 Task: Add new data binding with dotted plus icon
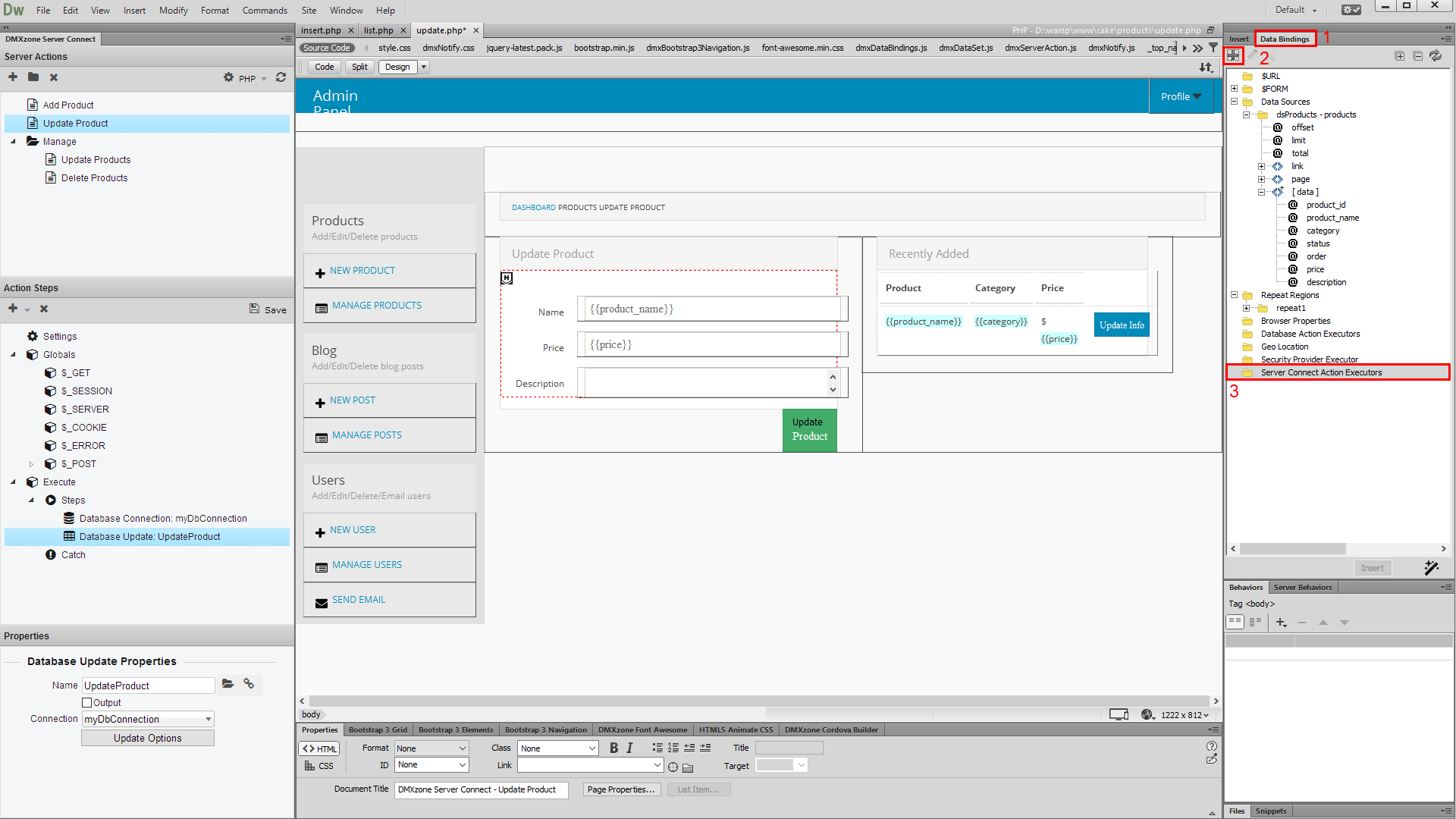1234,55
